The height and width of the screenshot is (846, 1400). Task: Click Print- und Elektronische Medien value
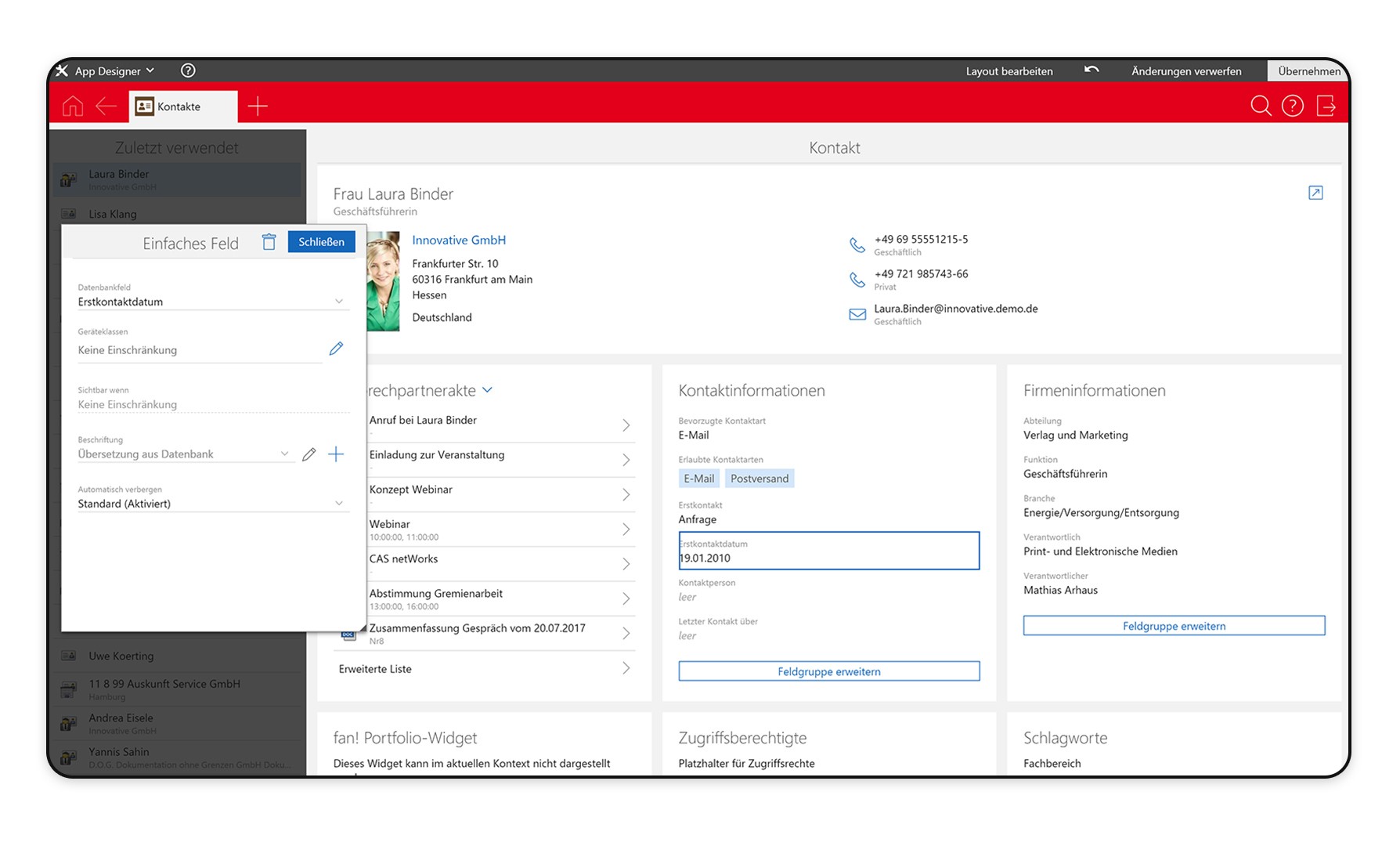coord(1100,551)
